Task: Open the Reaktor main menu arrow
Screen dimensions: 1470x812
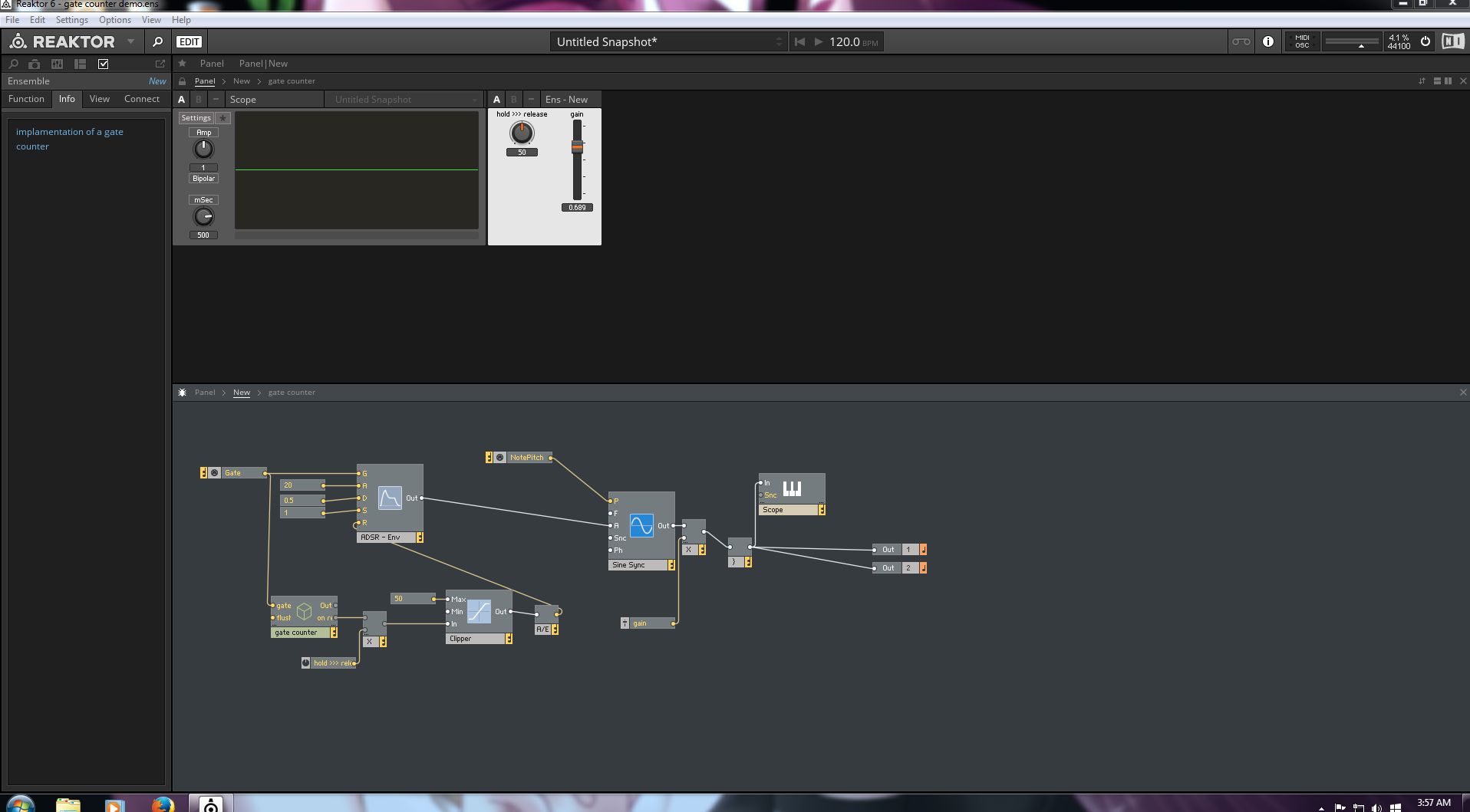Action: pos(130,41)
